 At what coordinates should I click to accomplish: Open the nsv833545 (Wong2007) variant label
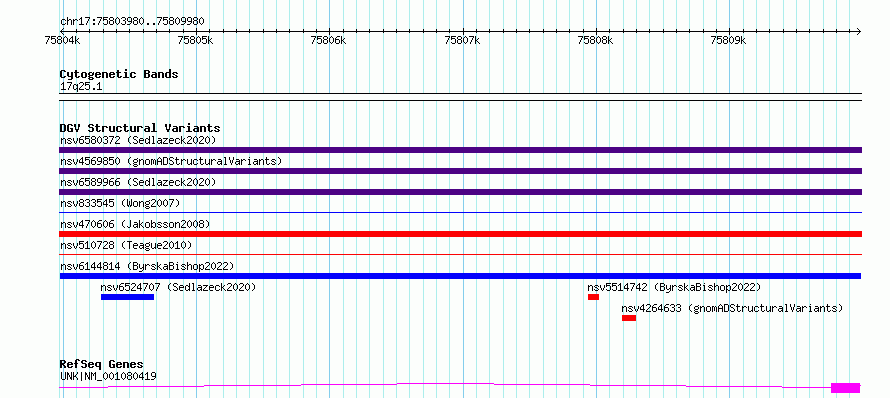[120, 203]
